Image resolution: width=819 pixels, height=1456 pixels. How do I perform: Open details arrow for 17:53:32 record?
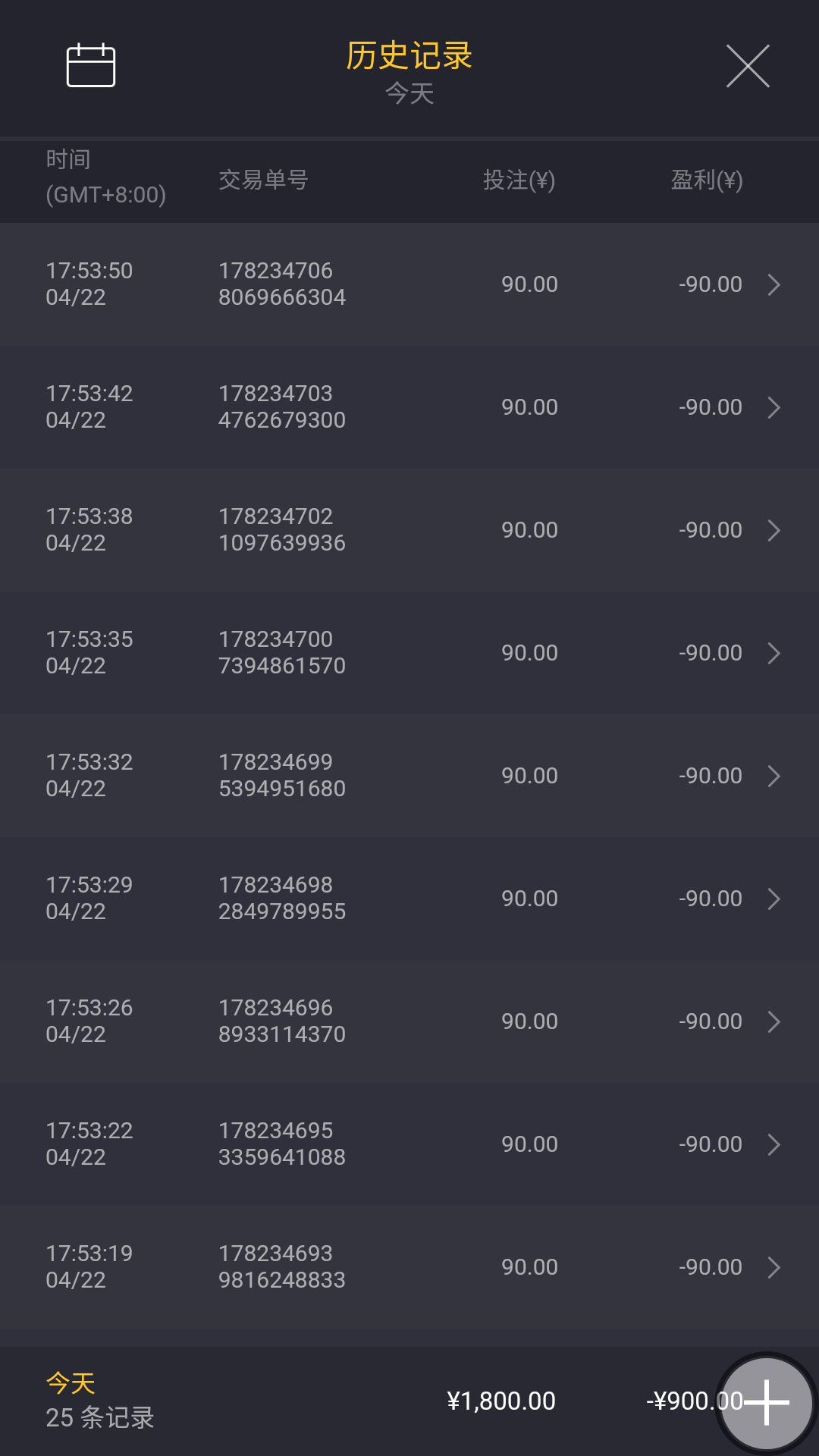[773, 777]
